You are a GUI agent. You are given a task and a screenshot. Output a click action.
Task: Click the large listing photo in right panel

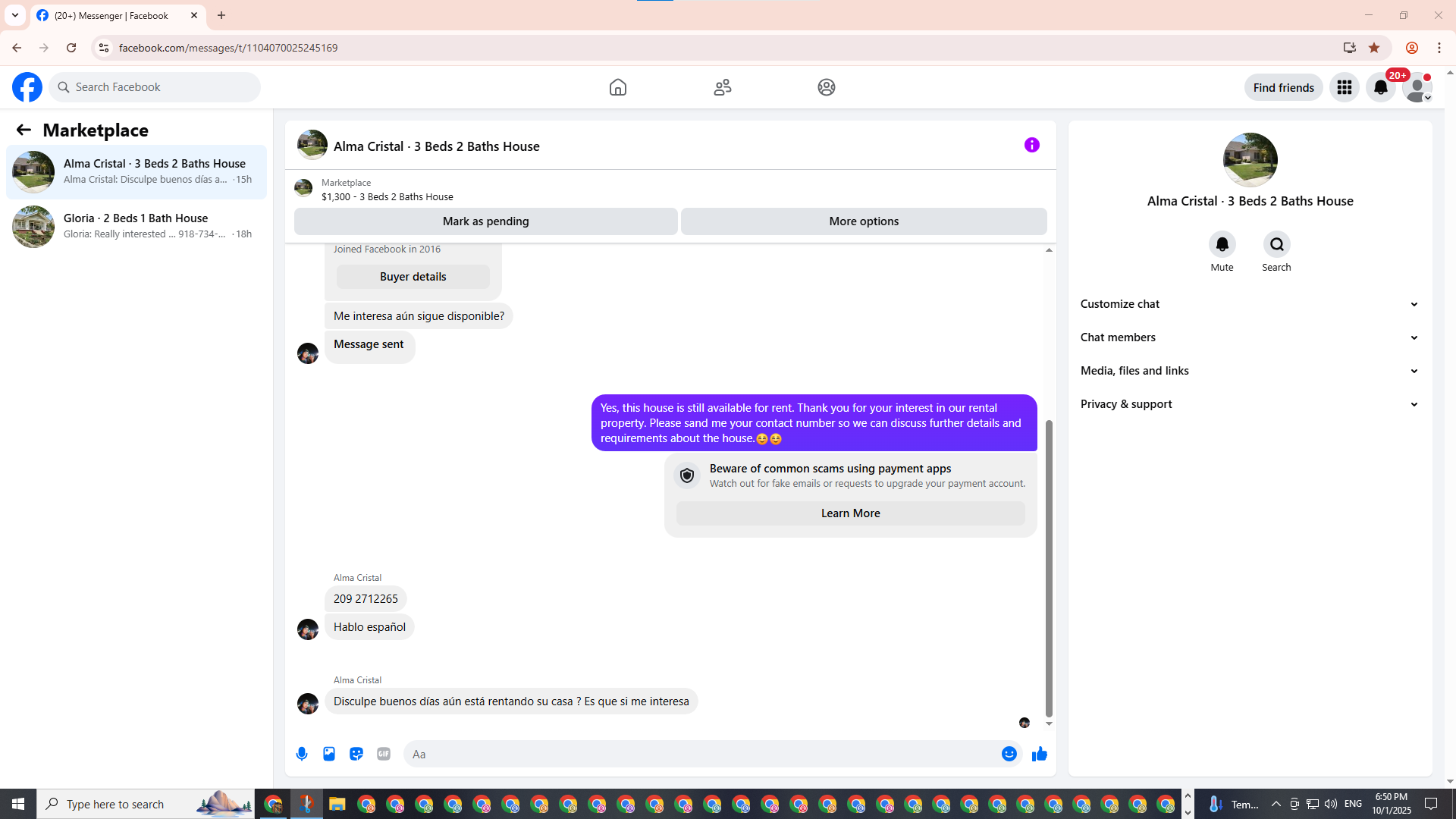coord(1250,159)
